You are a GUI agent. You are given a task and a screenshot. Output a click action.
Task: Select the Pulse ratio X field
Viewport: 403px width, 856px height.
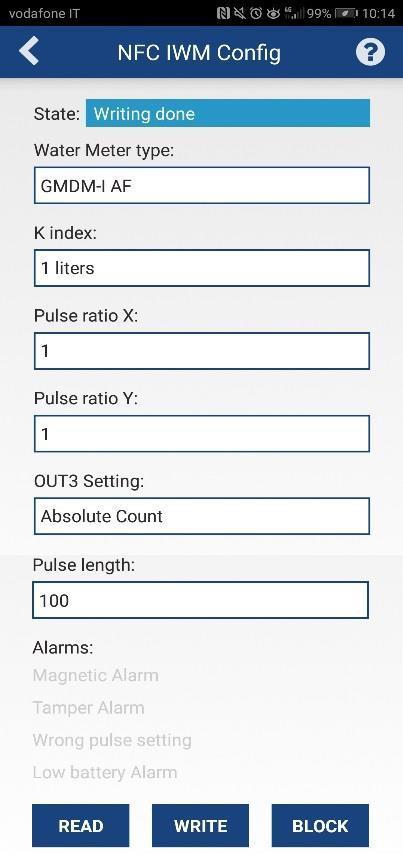(202, 351)
